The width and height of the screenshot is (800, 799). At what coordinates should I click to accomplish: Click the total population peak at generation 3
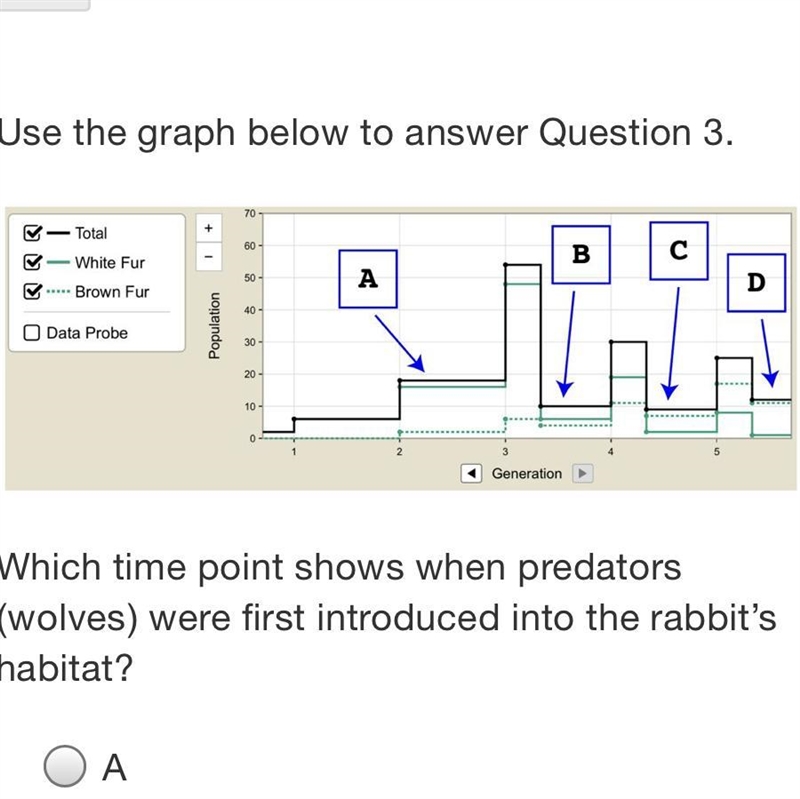(x=523, y=265)
